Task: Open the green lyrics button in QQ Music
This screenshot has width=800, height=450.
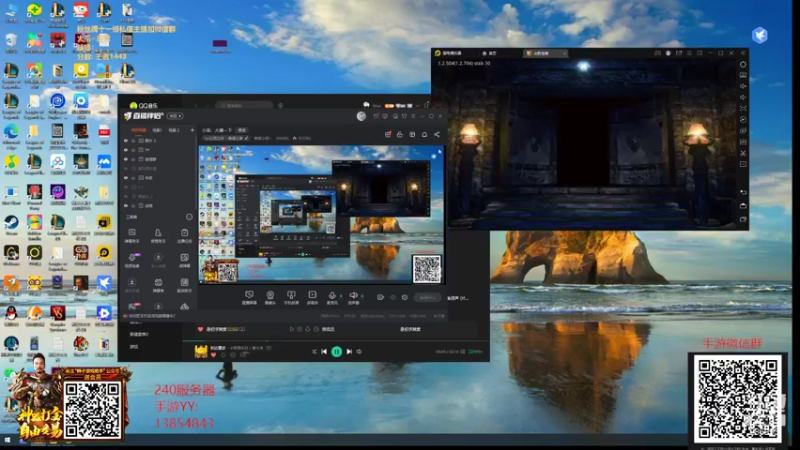Action: [476, 352]
